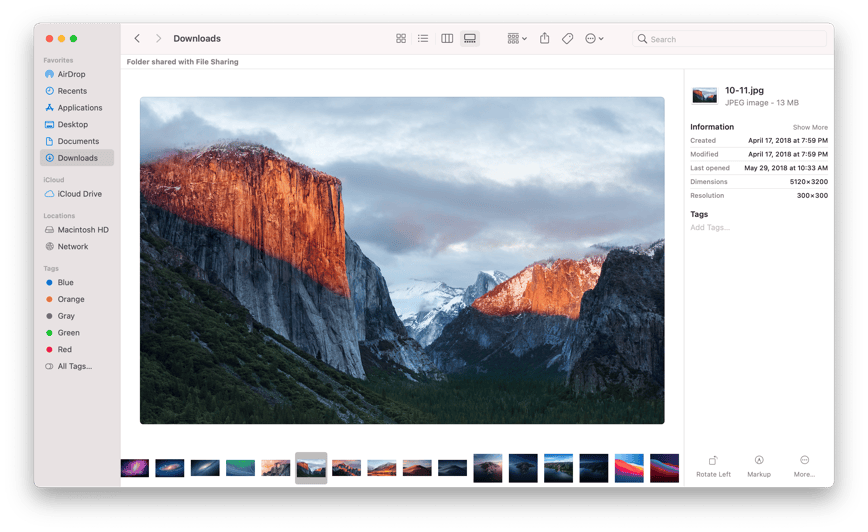The image size is (868, 532).
Task: Open Desktop in the sidebar
Action: pos(77,125)
